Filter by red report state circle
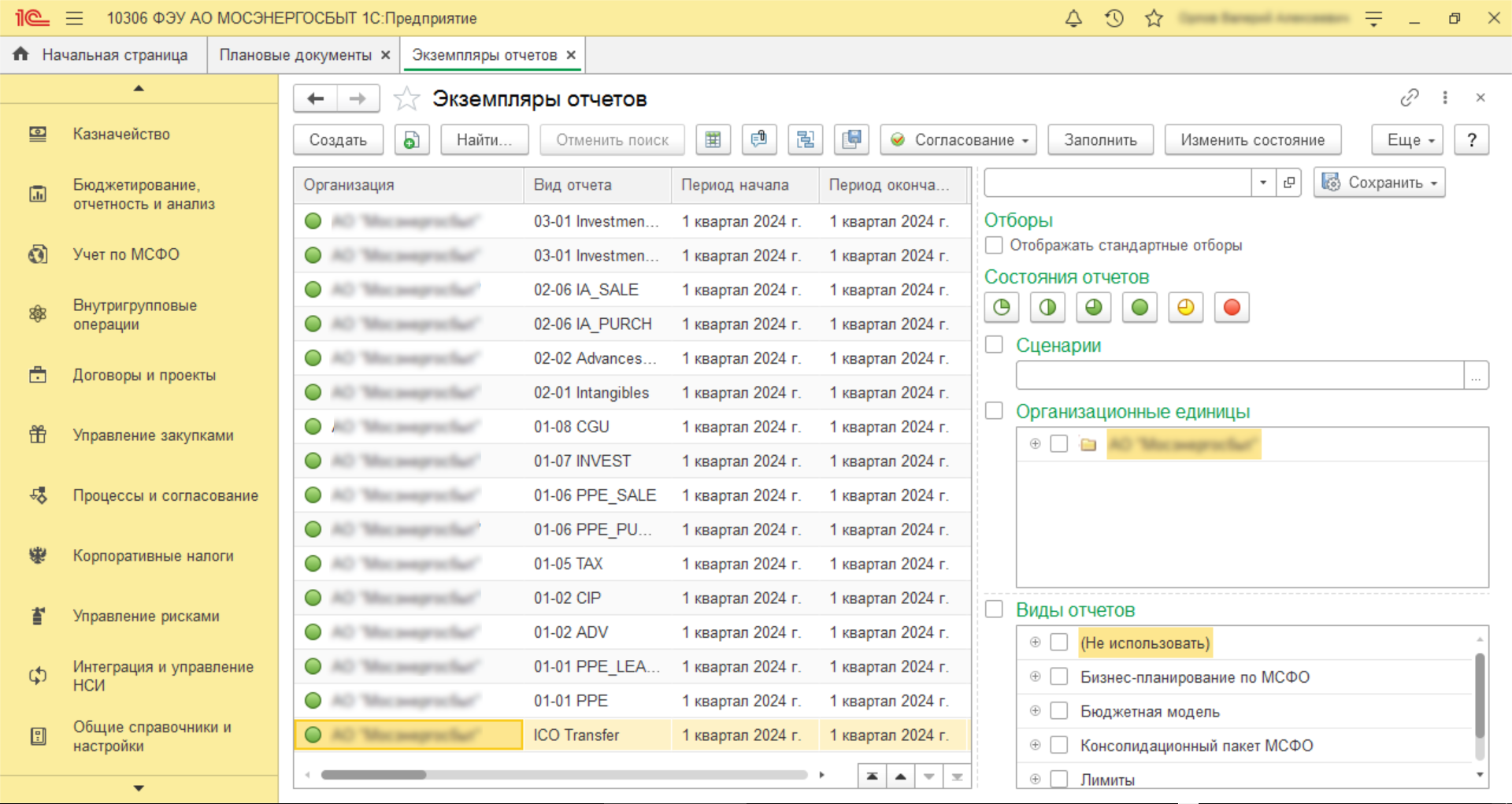 click(1232, 308)
